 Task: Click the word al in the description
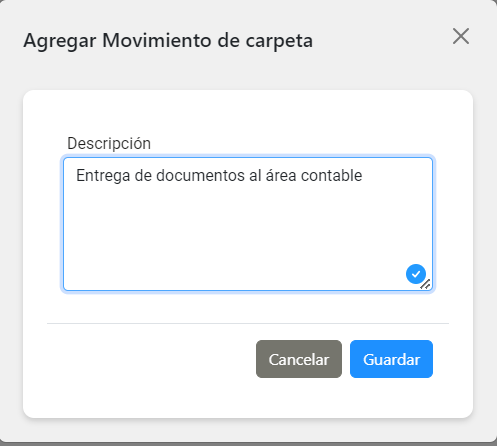click(255, 175)
